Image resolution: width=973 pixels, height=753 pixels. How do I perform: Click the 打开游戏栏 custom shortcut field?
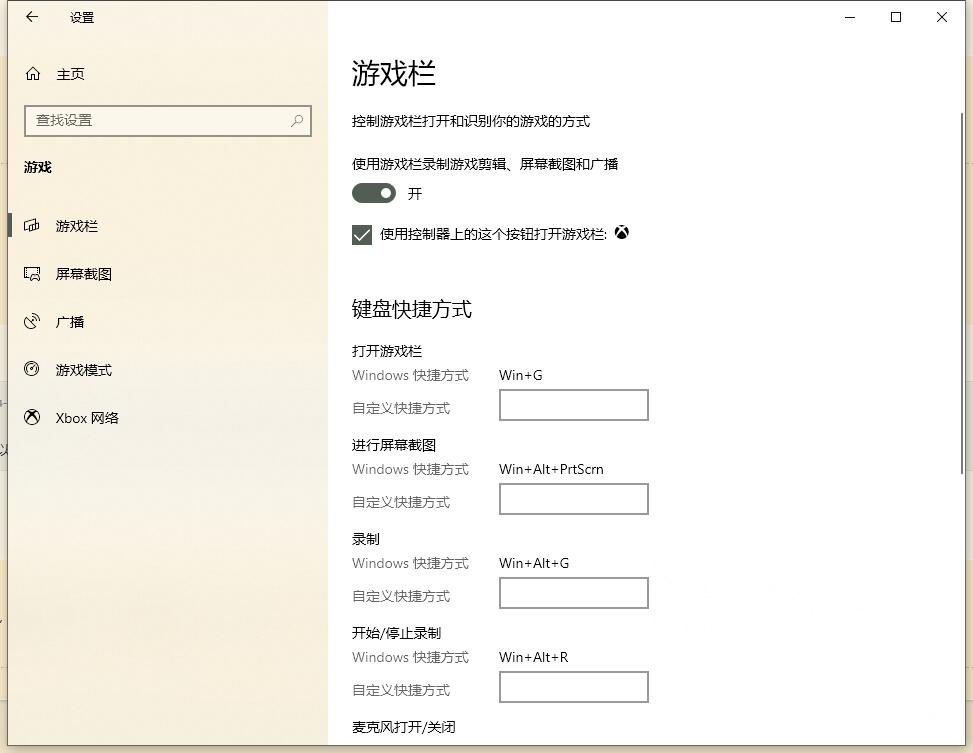573,404
